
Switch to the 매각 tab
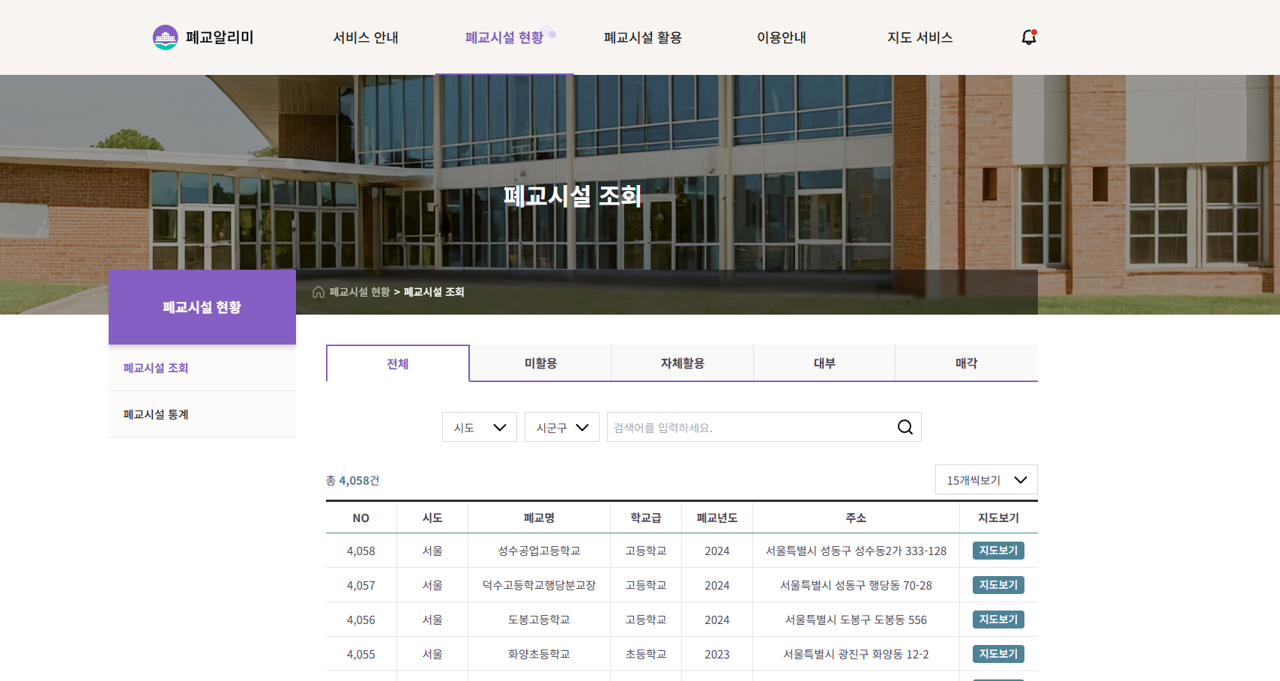click(x=966, y=363)
